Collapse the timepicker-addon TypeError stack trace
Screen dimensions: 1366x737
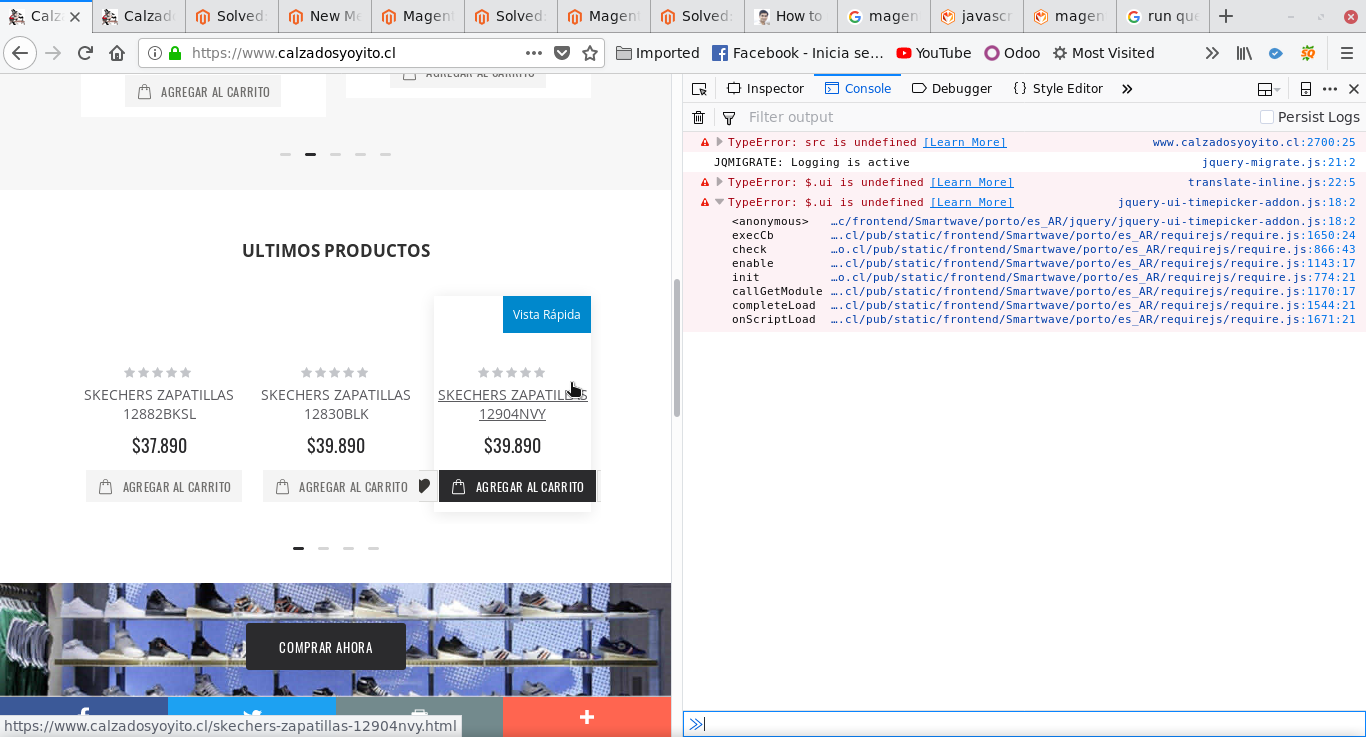tap(719, 202)
